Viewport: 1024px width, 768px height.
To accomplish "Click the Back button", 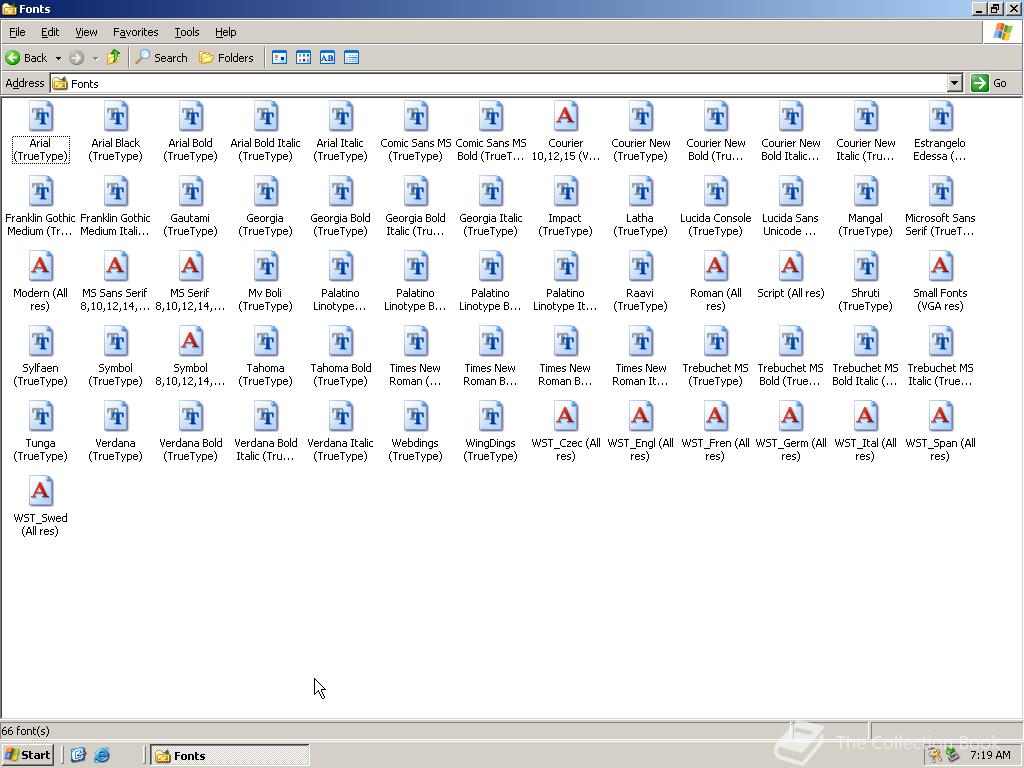I will coord(27,57).
